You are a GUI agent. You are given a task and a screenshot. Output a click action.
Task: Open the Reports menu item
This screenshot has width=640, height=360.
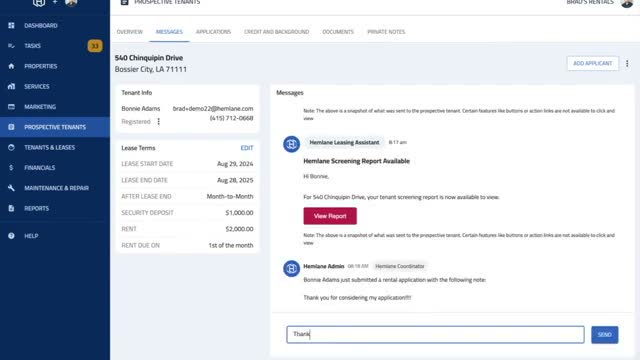pos(55,208)
